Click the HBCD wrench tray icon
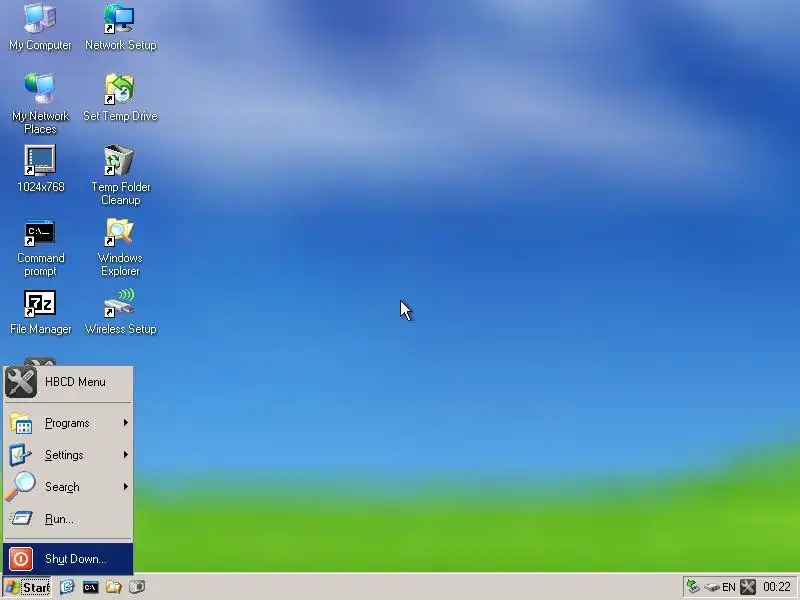 pyautogui.click(x=748, y=587)
